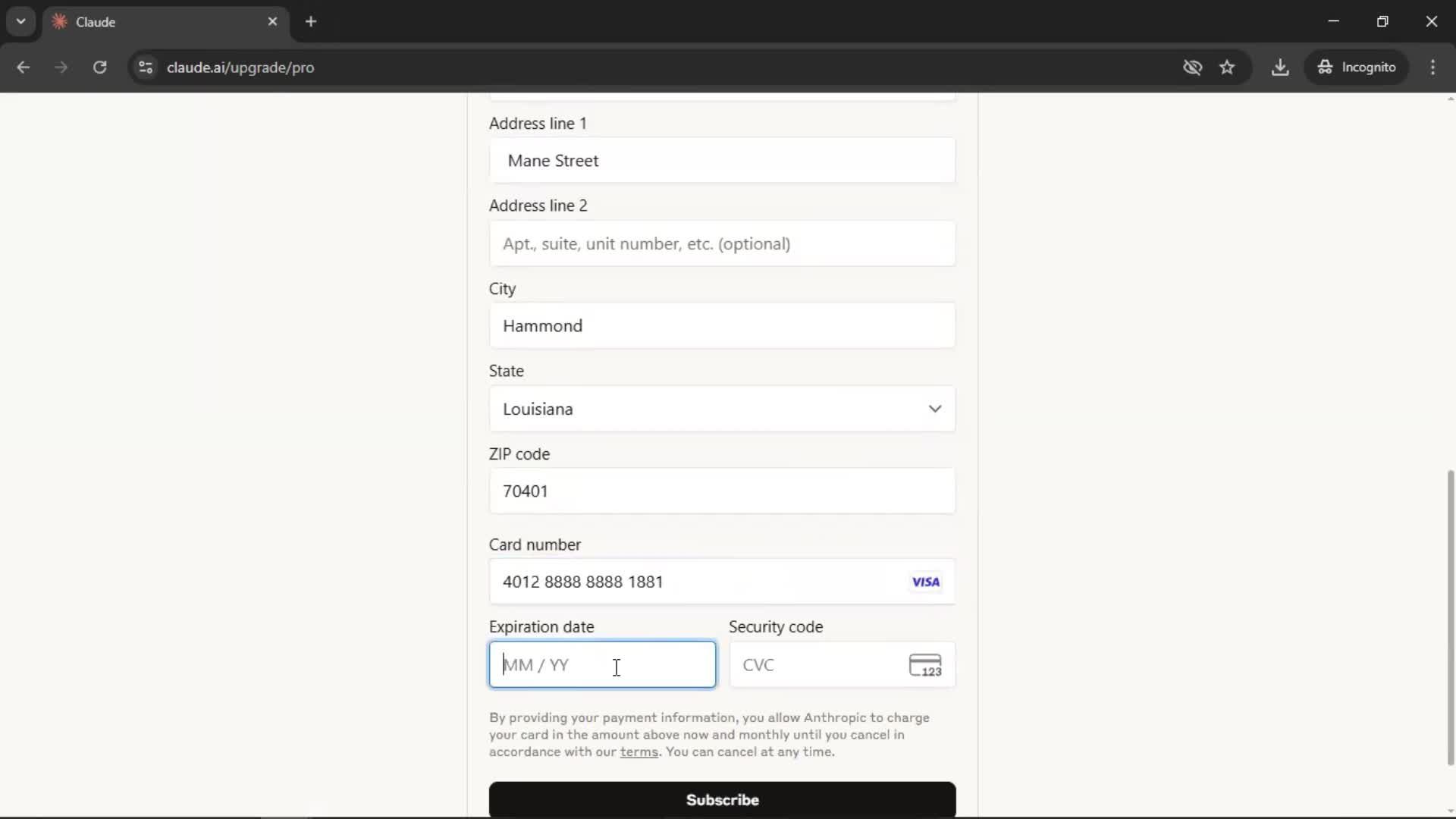
Task: Click the third-party cookies blocked eye icon
Action: coord(1192,67)
